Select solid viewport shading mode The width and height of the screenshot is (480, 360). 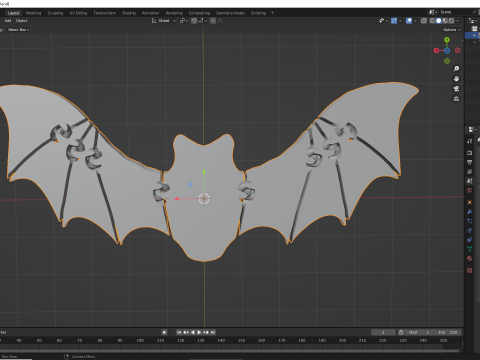coord(439,21)
